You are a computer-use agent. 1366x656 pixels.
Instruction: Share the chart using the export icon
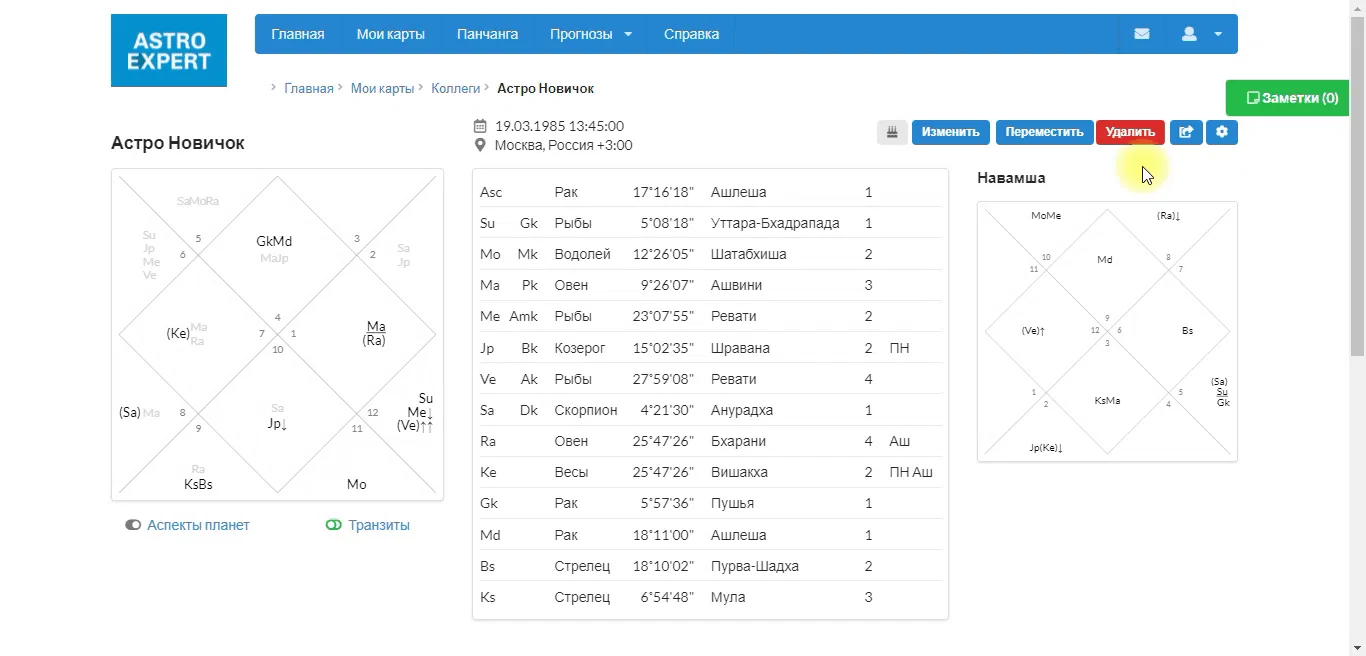1186,132
